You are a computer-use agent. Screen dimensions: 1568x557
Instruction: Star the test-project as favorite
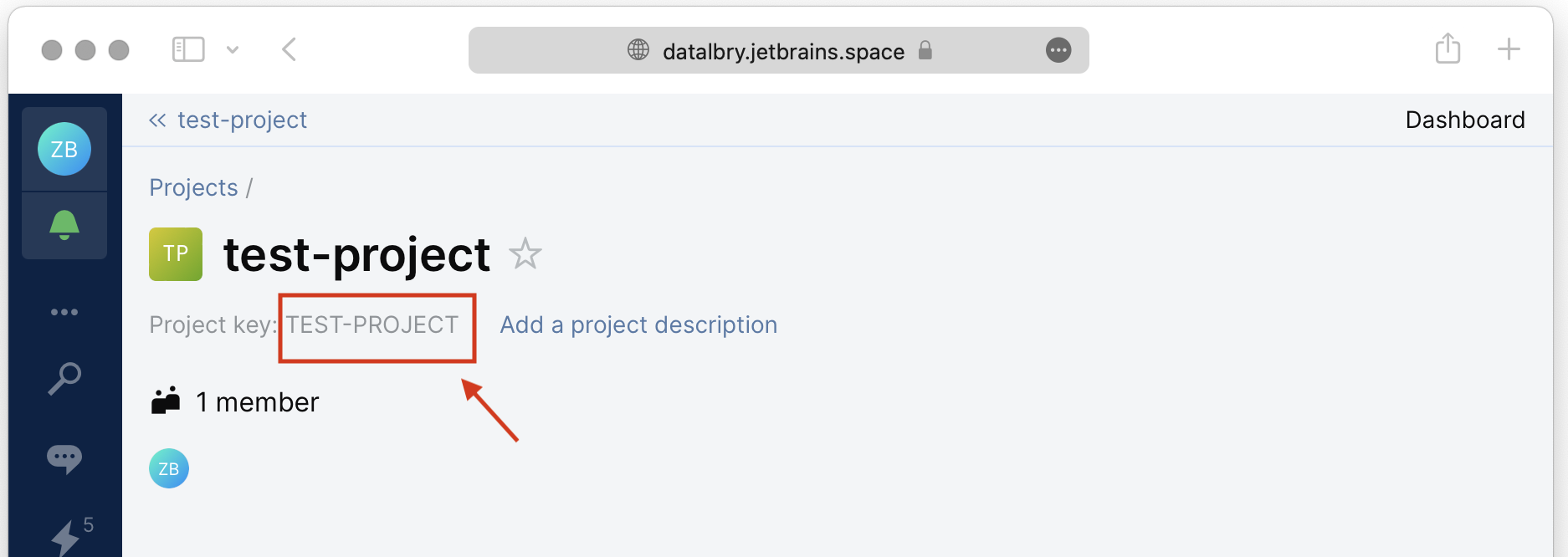pyautogui.click(x=525, y=254)
